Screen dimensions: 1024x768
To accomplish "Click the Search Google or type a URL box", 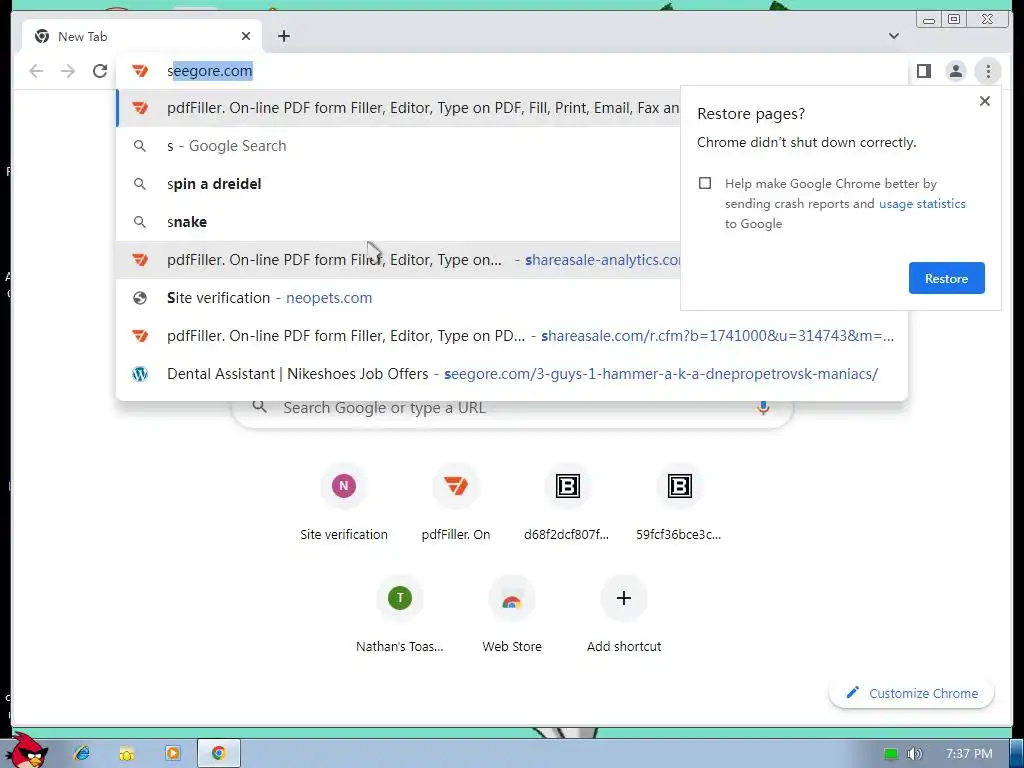I will click(x=513, y=408).
